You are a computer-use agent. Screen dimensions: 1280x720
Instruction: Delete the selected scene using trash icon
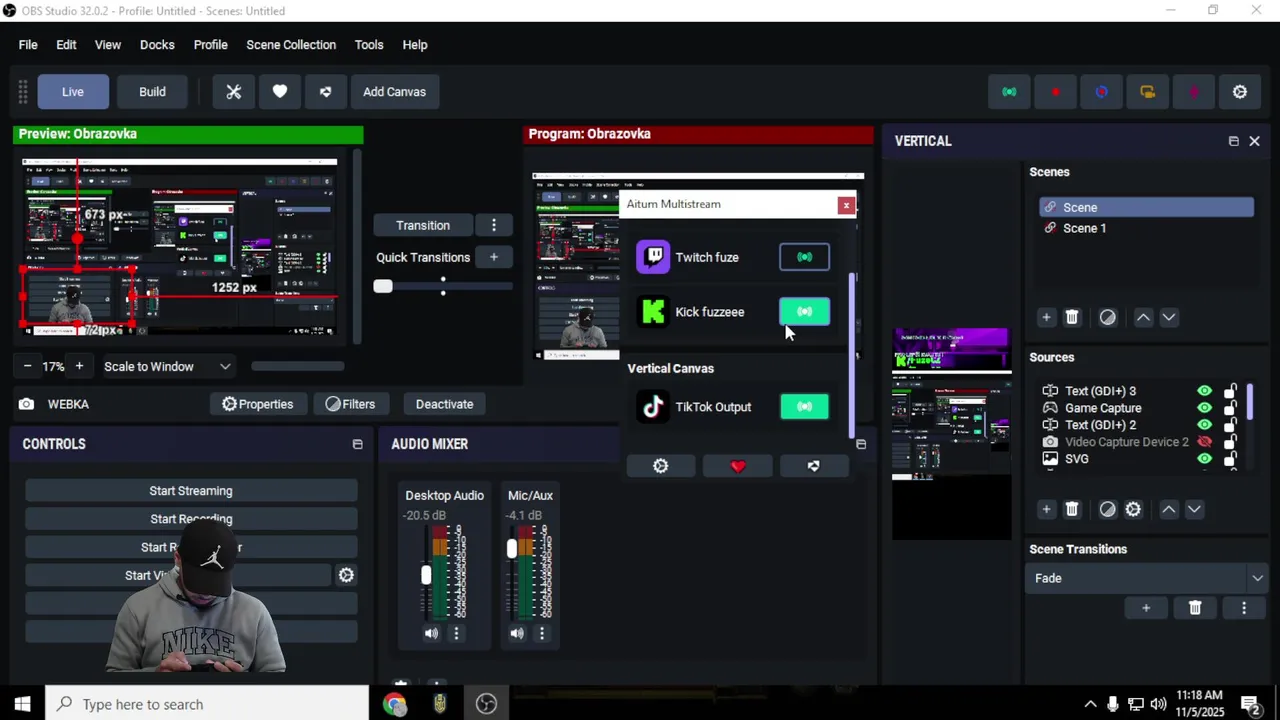click(x=1072, y=317)
